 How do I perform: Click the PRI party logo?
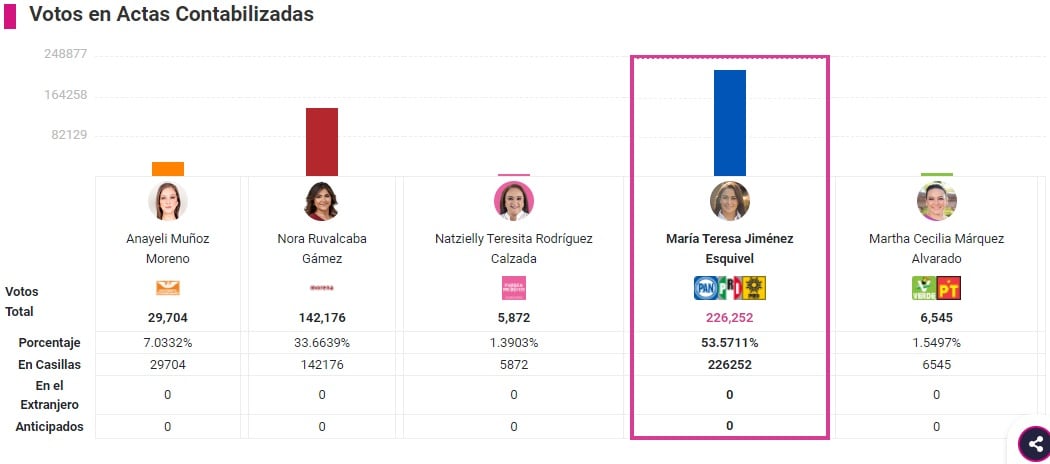(730, 288)
